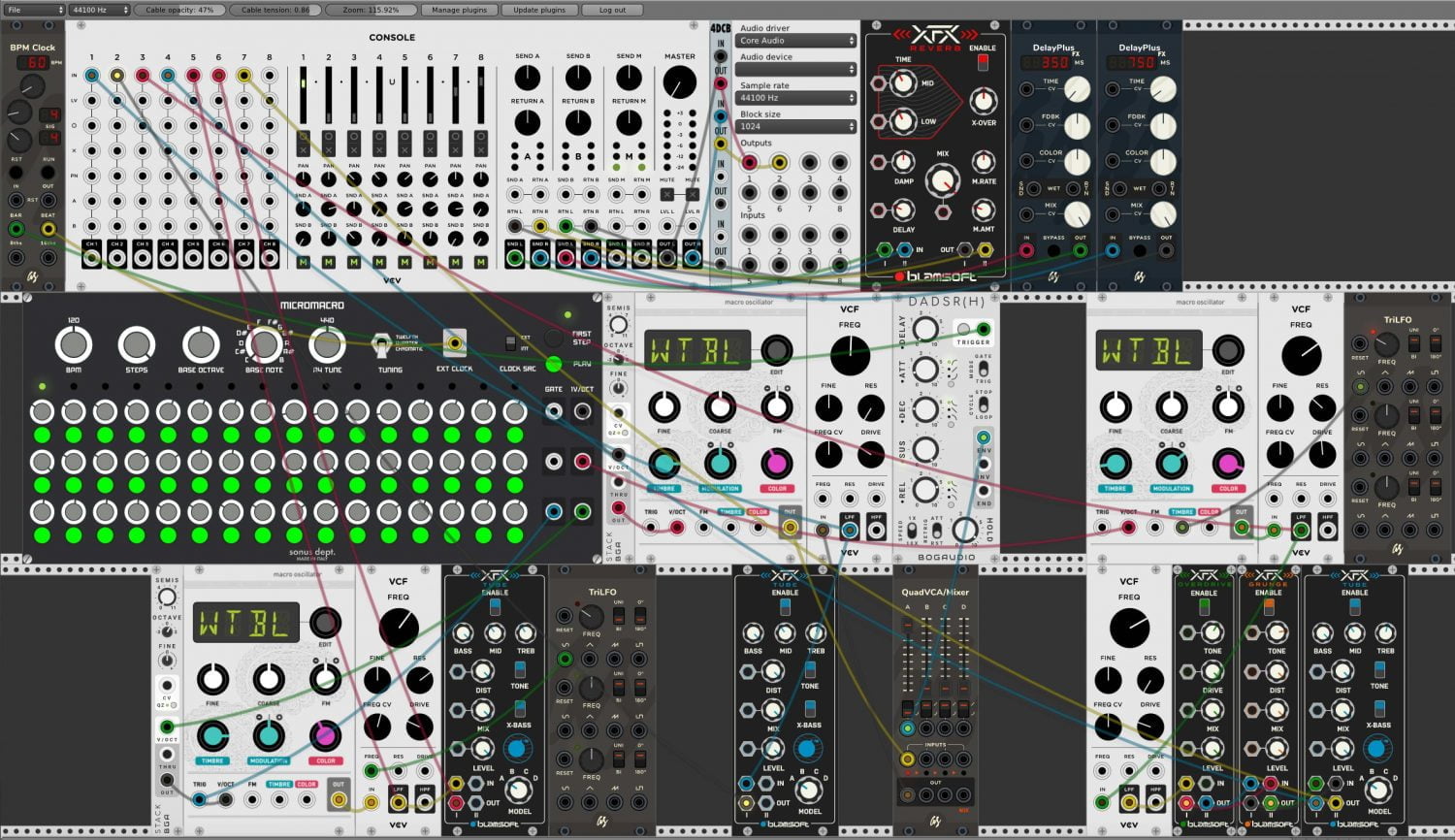Screen dimensions: 1455x840
Task: Click the 750 ms DelayPlus IN jack
Action: coord(1113,250)
